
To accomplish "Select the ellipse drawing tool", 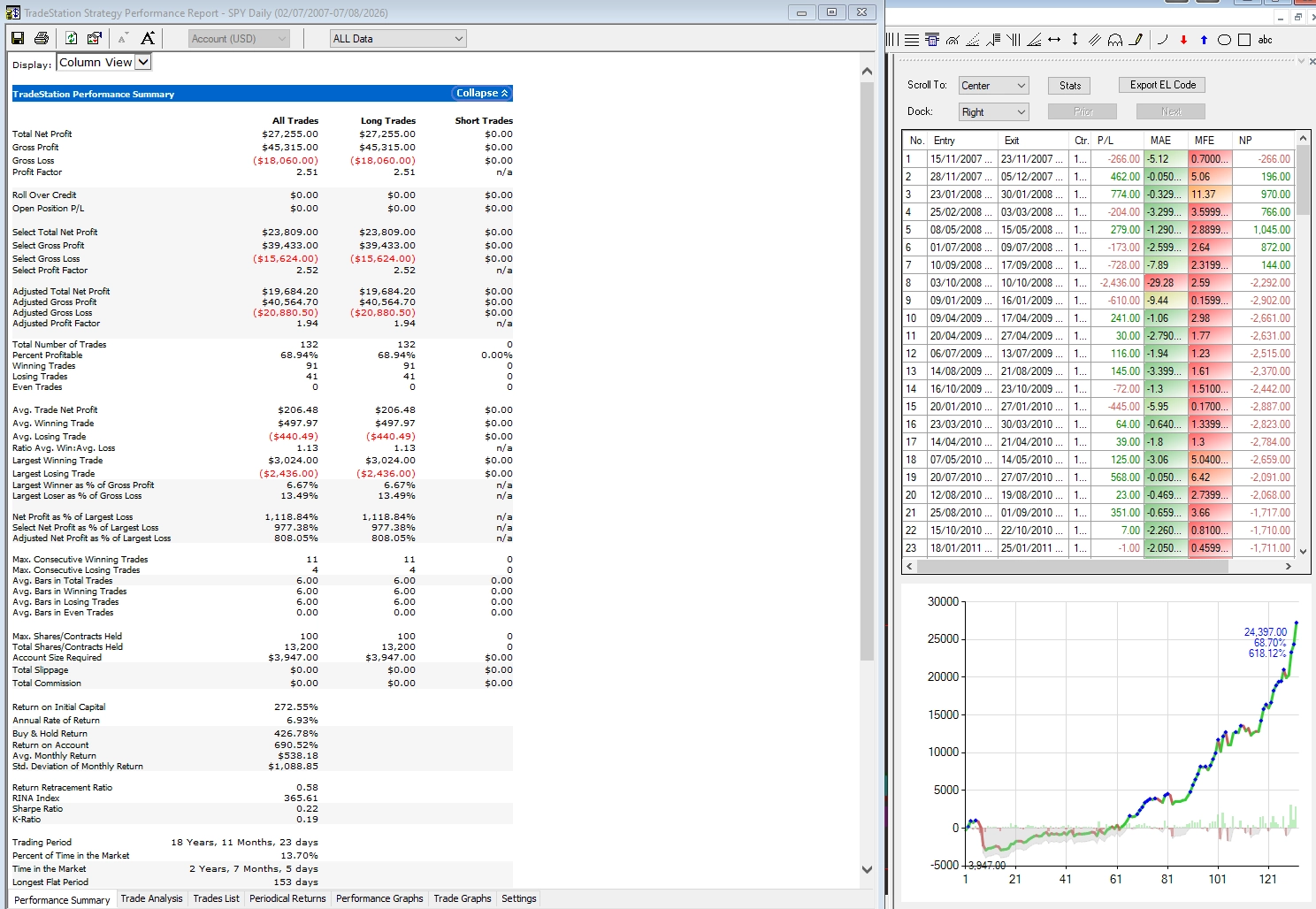I will pos(1224,40).
